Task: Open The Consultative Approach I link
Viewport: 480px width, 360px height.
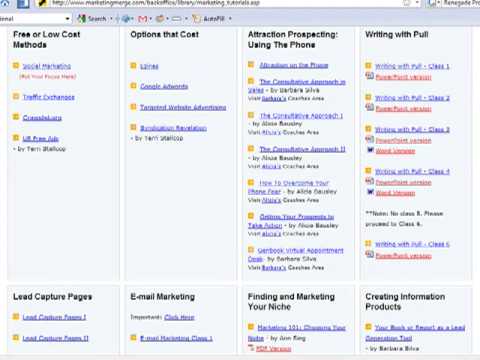Action: pos(301,115)
